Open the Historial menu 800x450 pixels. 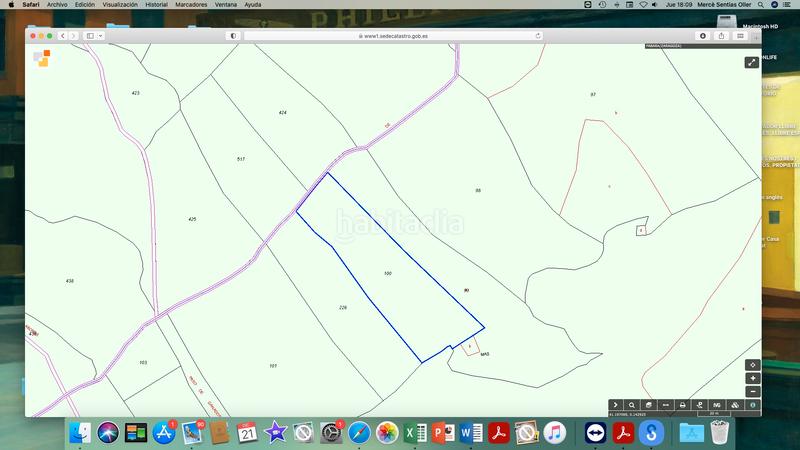(156, 4)
